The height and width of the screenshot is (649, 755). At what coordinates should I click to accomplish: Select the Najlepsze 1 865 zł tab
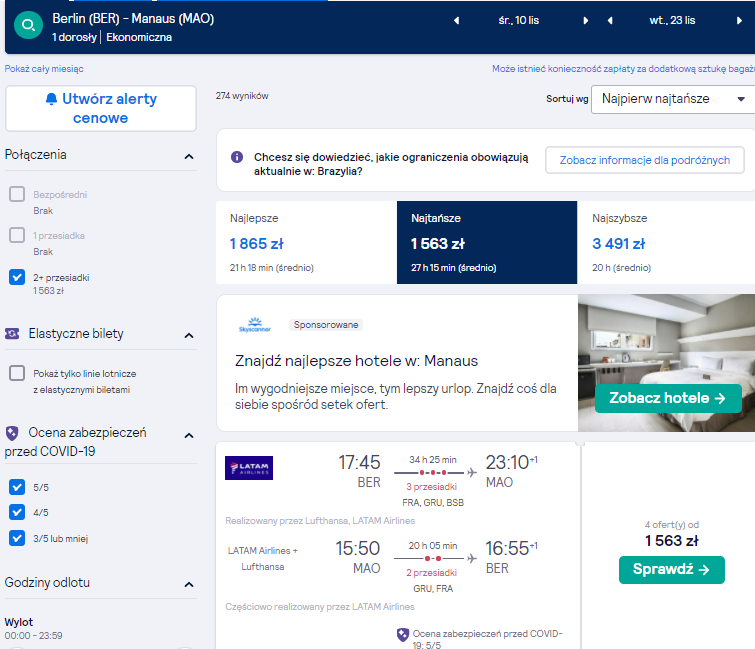click(306, 242)
